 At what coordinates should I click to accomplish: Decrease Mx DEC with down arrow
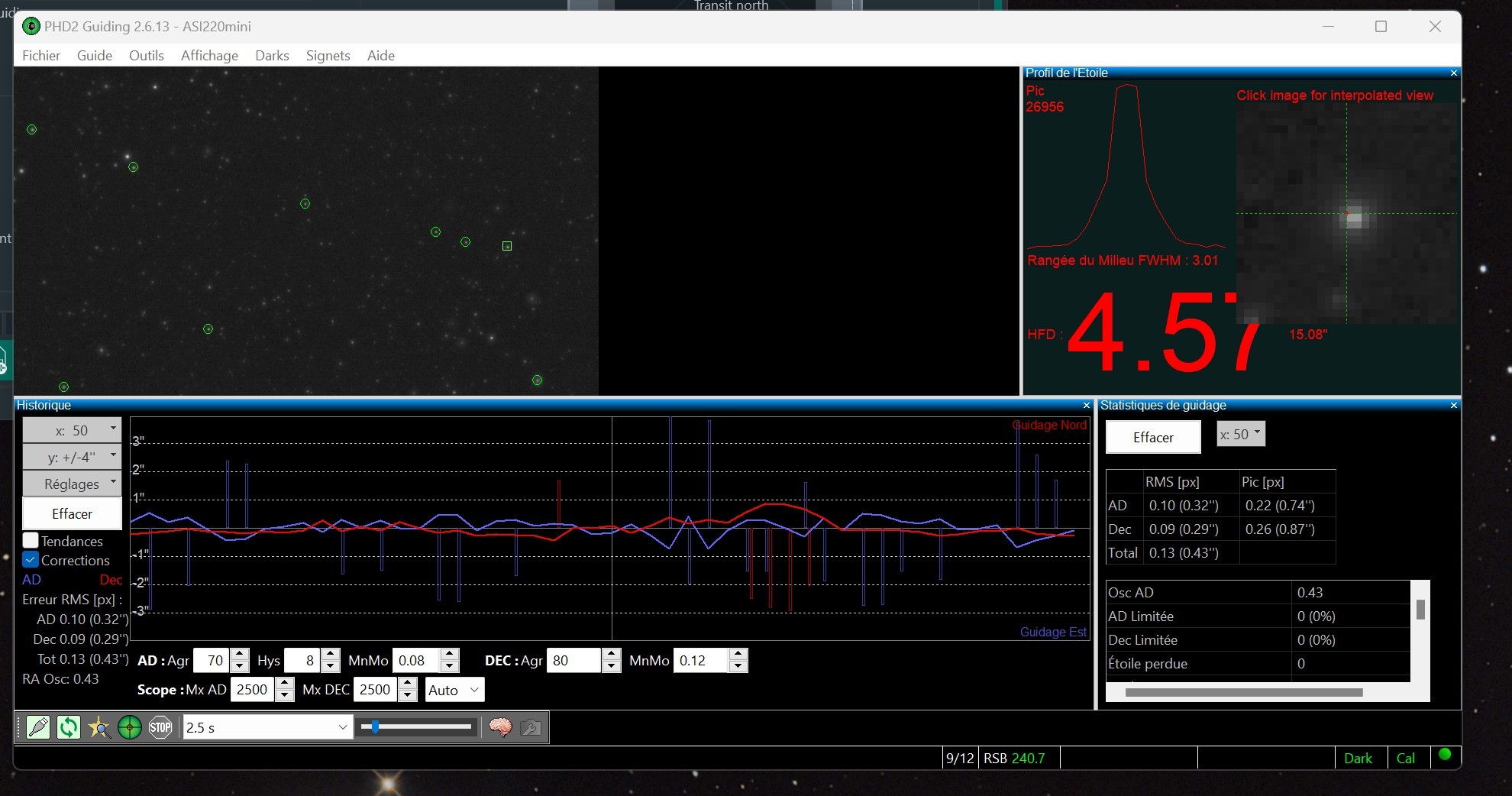pyautogui.click(x=409, y=695)
